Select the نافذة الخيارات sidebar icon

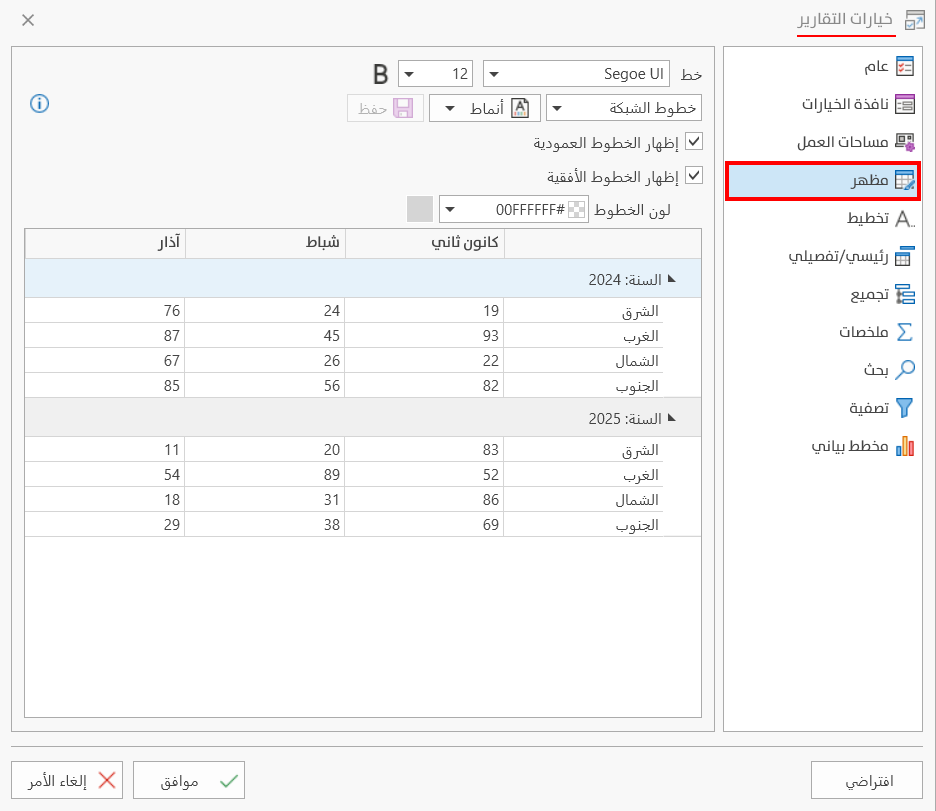tap(904, 104)
